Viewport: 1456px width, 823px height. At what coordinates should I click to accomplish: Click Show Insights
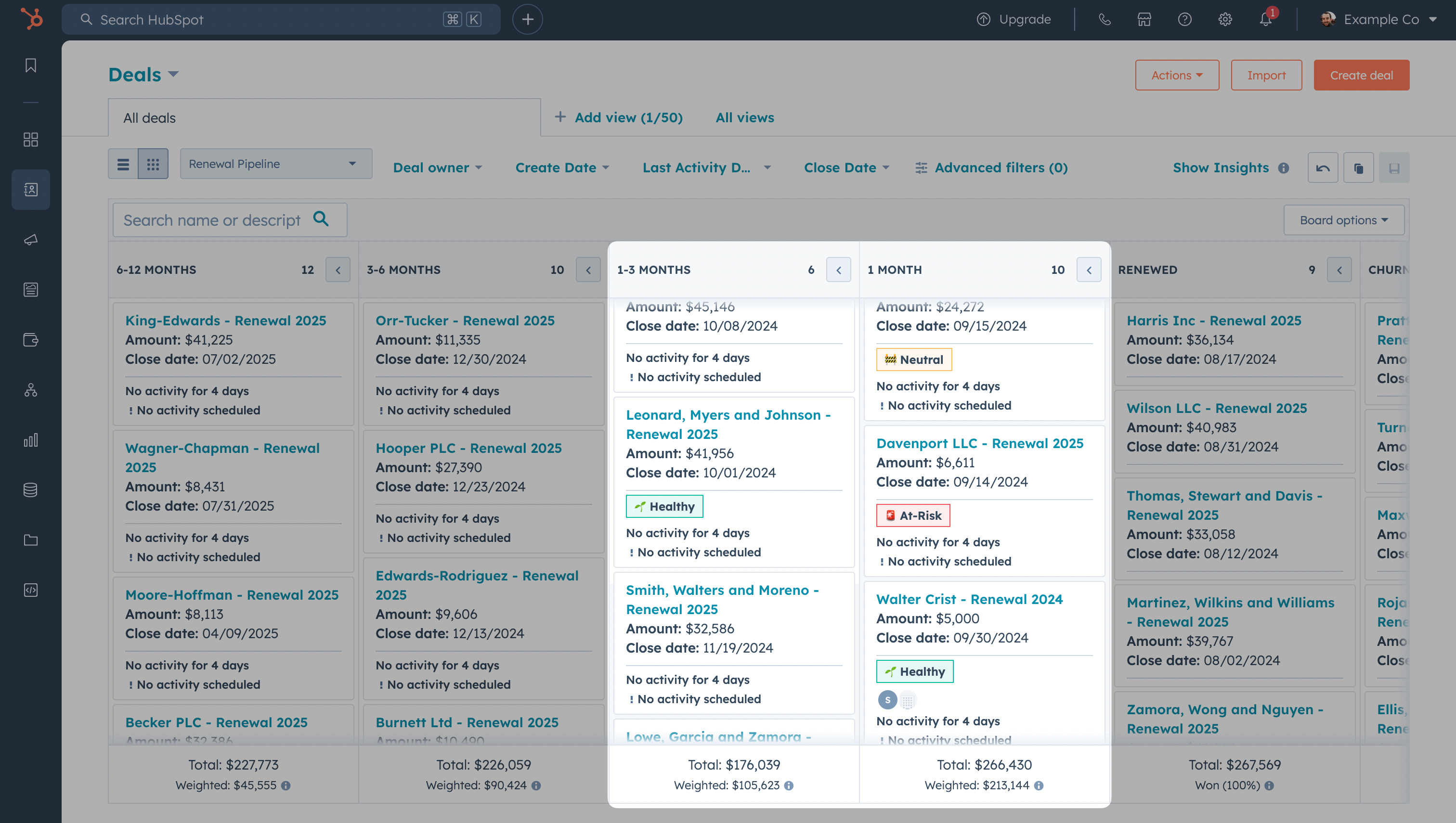[1221, 168]
